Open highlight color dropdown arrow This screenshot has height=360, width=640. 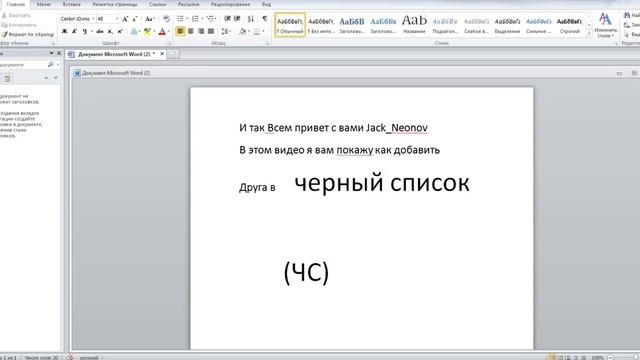point(154,31)
